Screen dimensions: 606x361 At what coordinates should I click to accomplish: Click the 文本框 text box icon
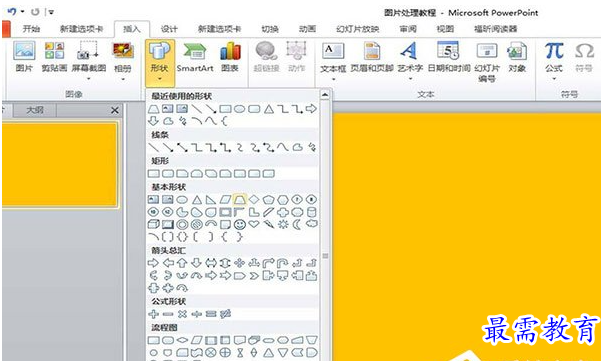pyautogui.click(x=333, y=57)
